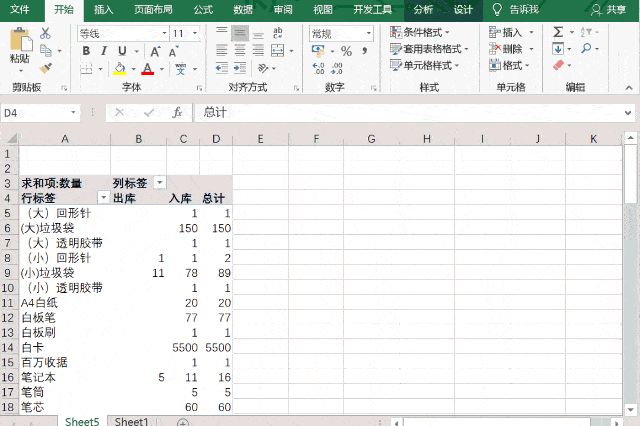Apply comma thousands separator style
The width and height of the screenshot is (640, 426).
click(x=364, y=51)
